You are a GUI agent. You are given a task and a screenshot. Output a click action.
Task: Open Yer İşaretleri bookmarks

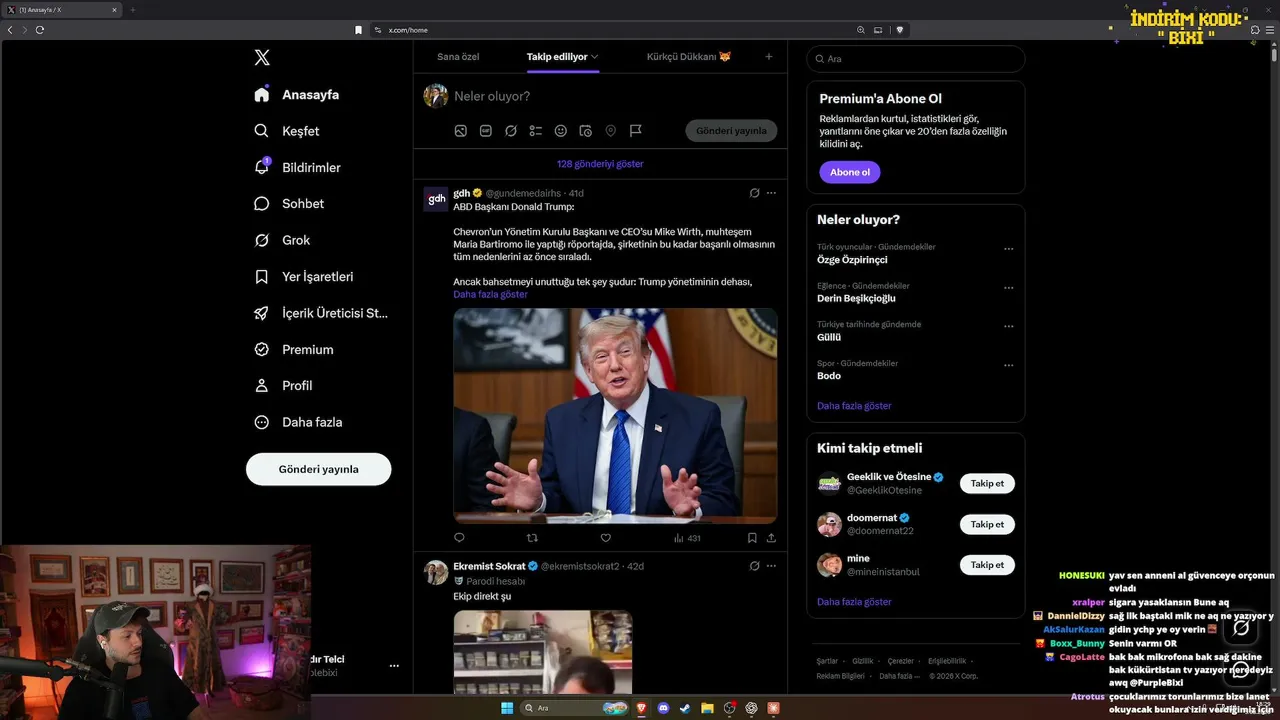pos(304,277)
